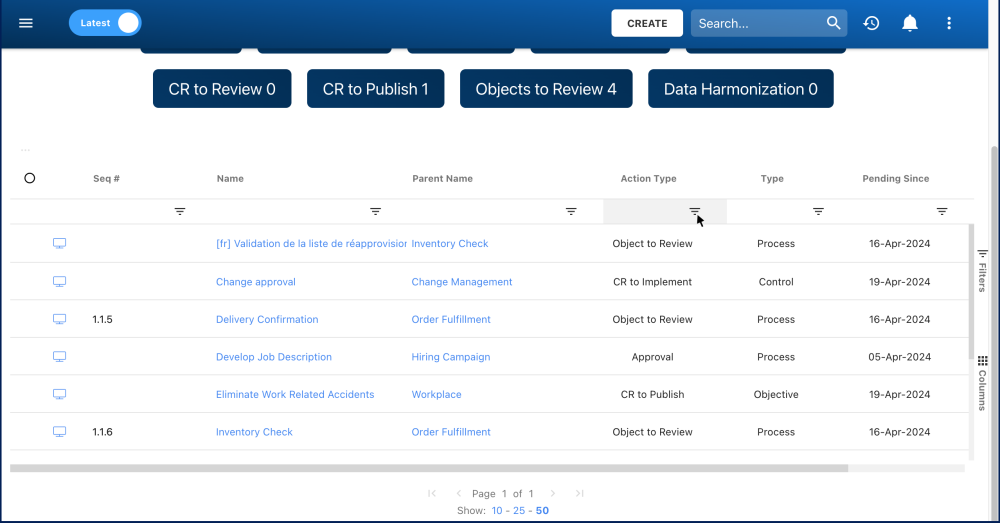Screen dimensions: 1000x523
Task: Click 05-Apr-2024 pending date
Action: [899, 357]
